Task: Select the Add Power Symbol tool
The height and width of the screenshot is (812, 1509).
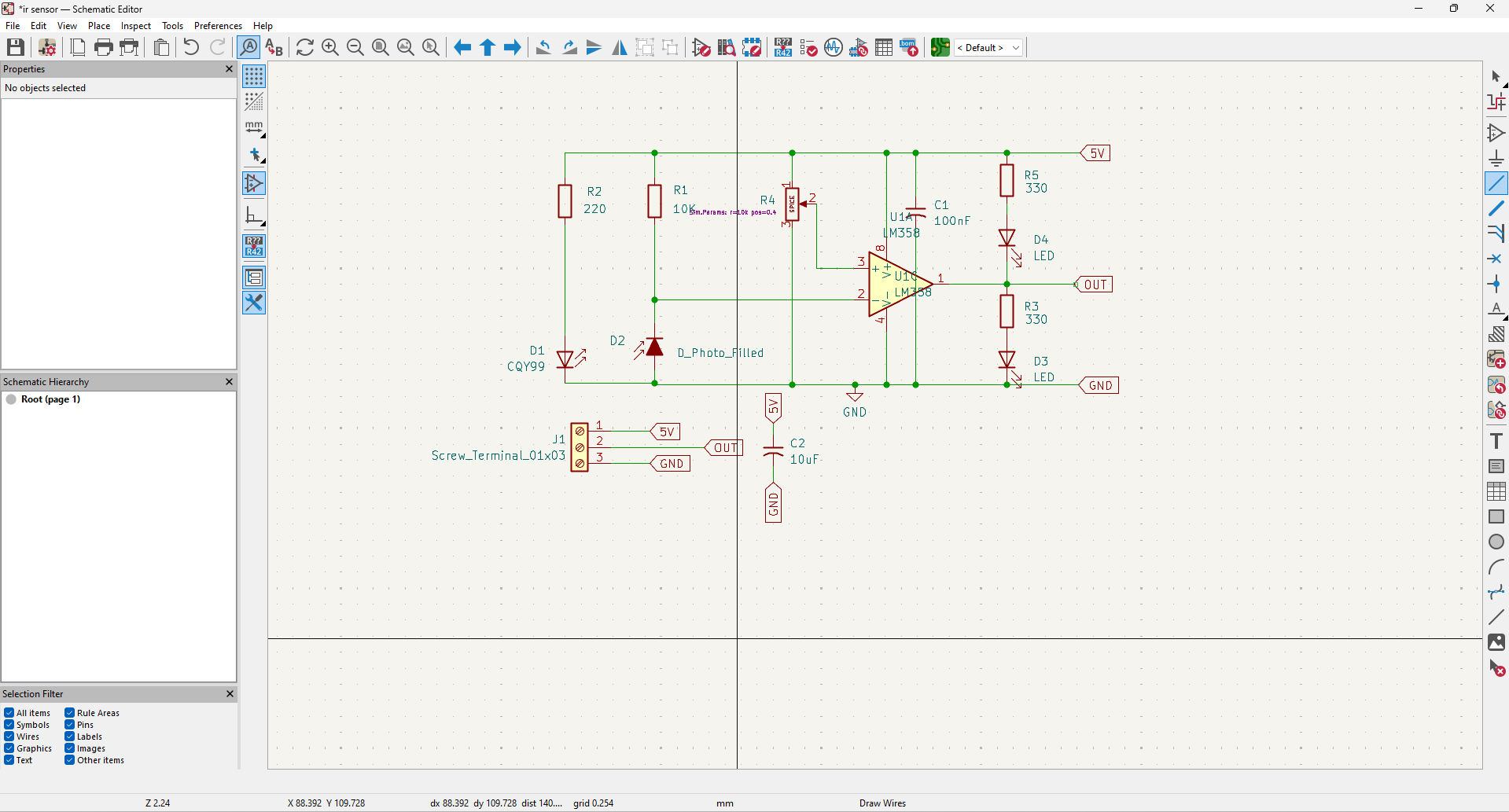Action: (1496, 158)
